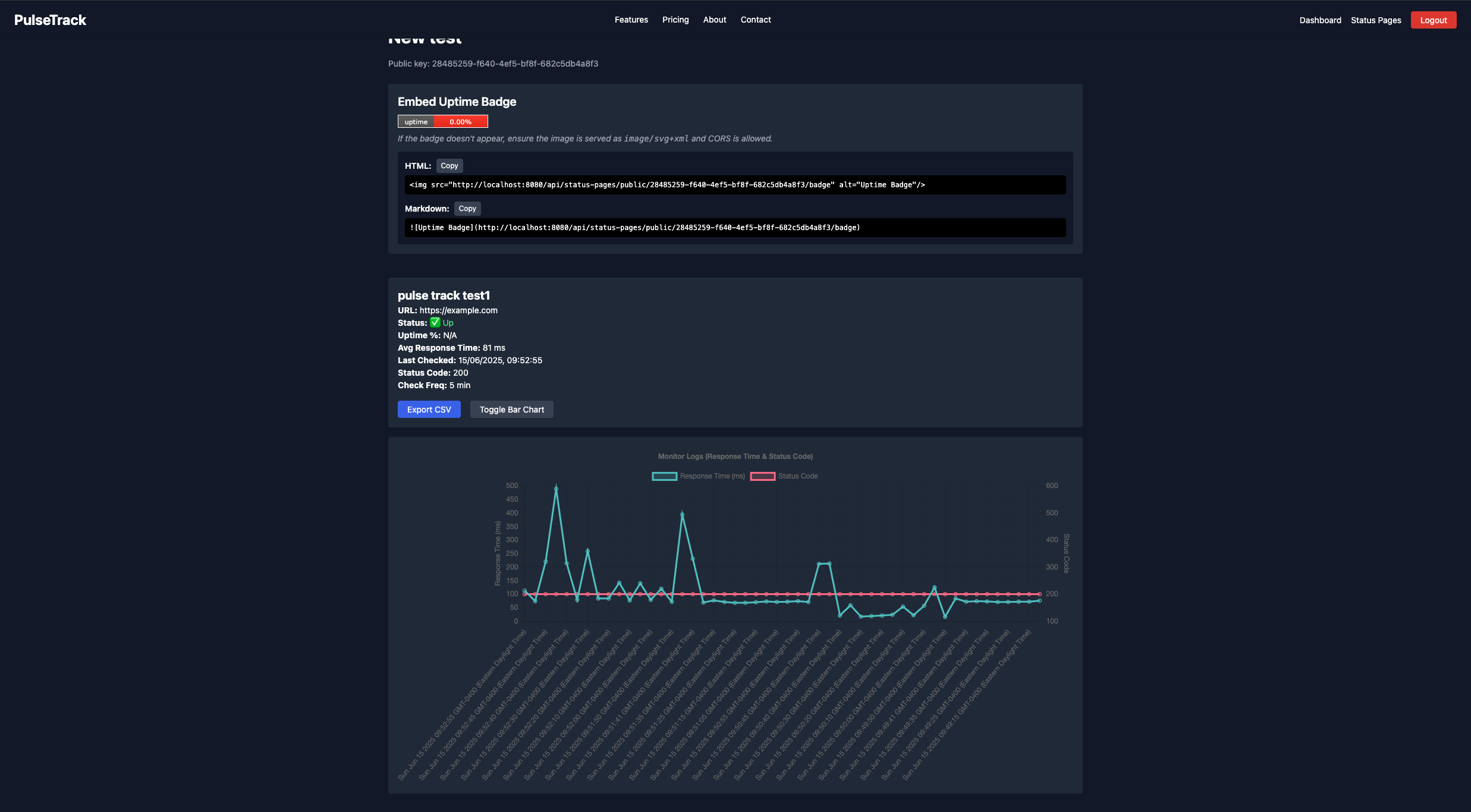Click the Last Checked timestamp text
The height and width of the screenshot is (812, 1471).
point(470,360)
